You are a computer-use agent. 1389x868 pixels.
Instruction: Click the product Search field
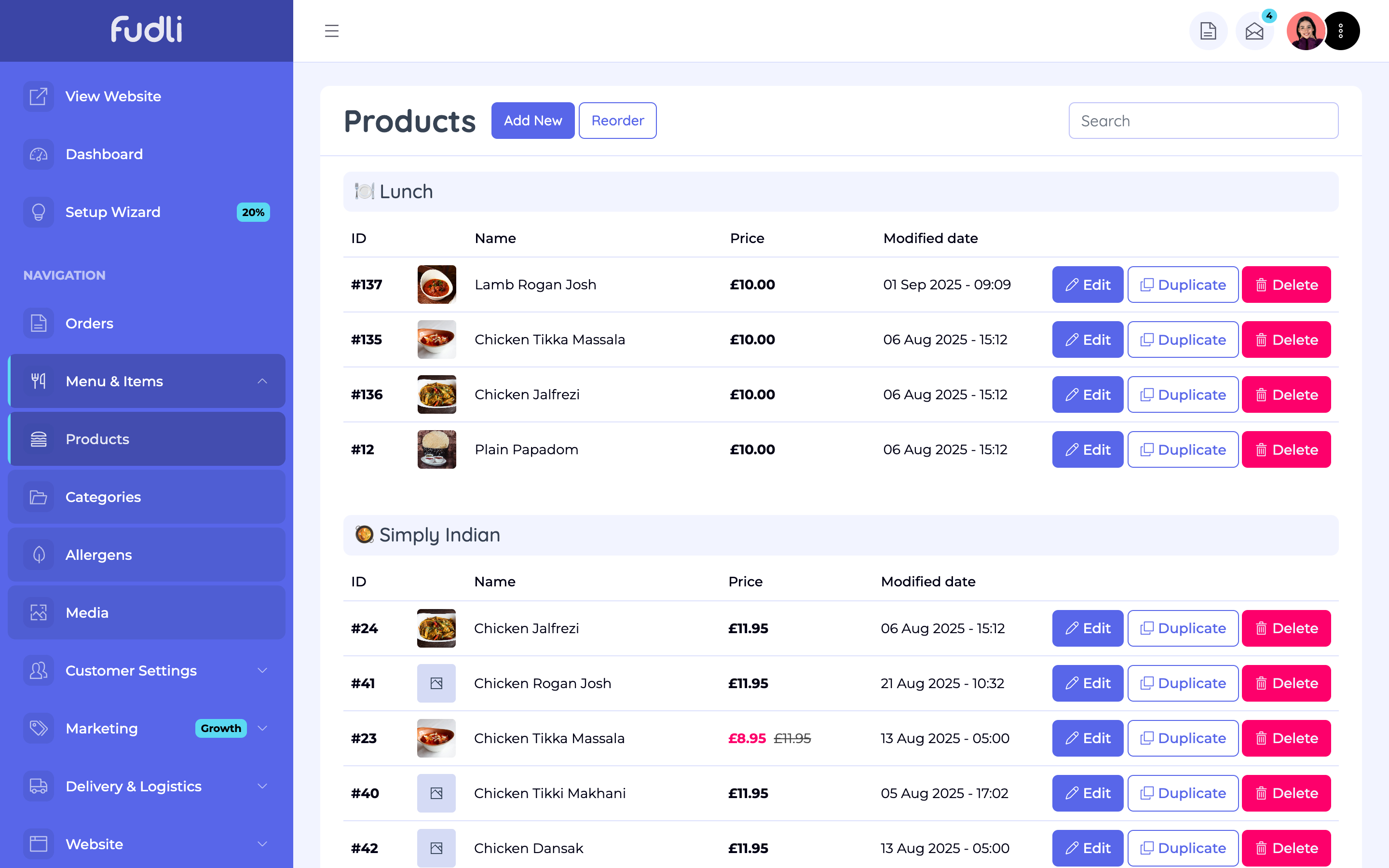(1203, 121)
